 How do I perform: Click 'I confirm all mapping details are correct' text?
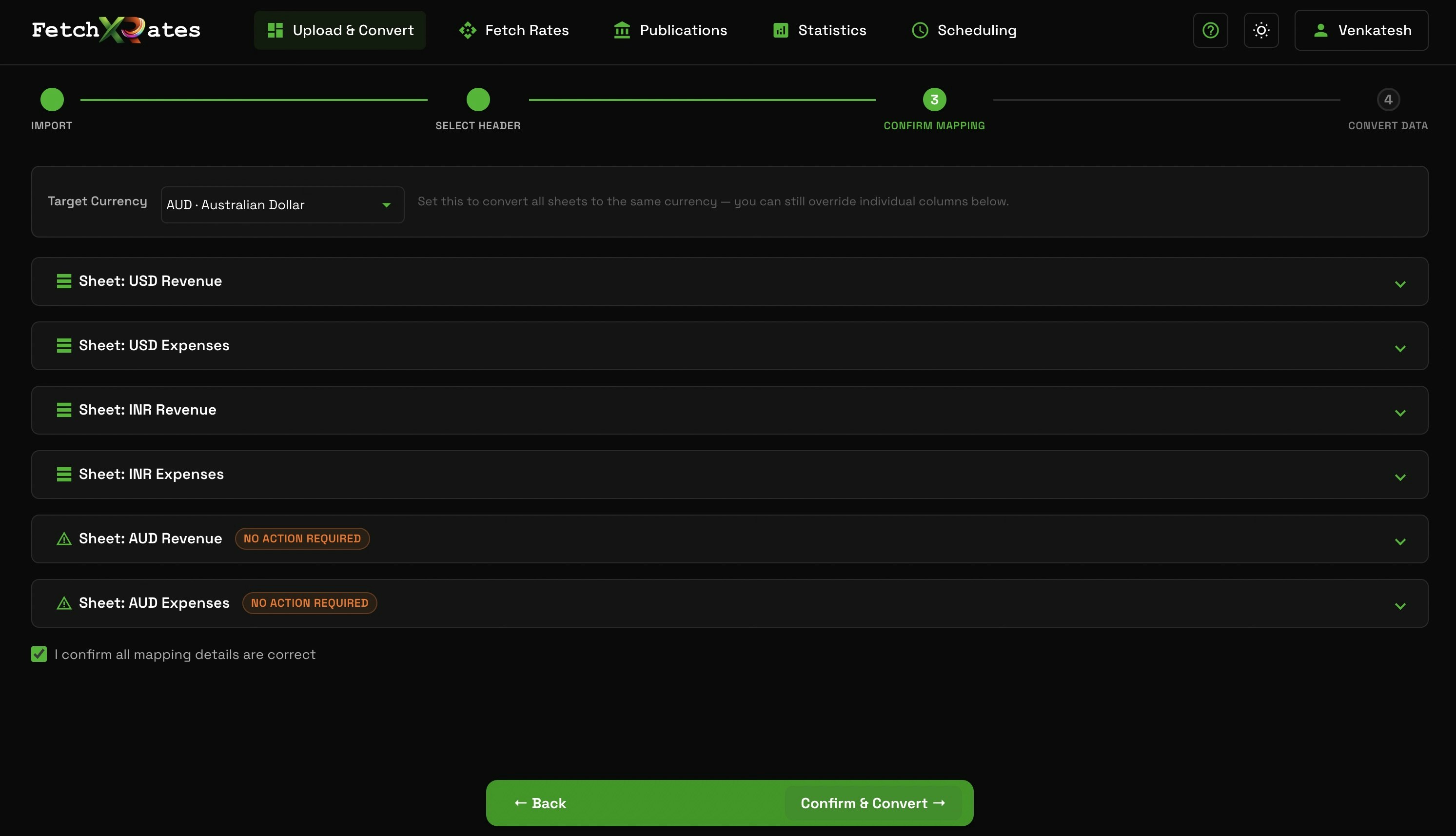[x=185, y=655]
